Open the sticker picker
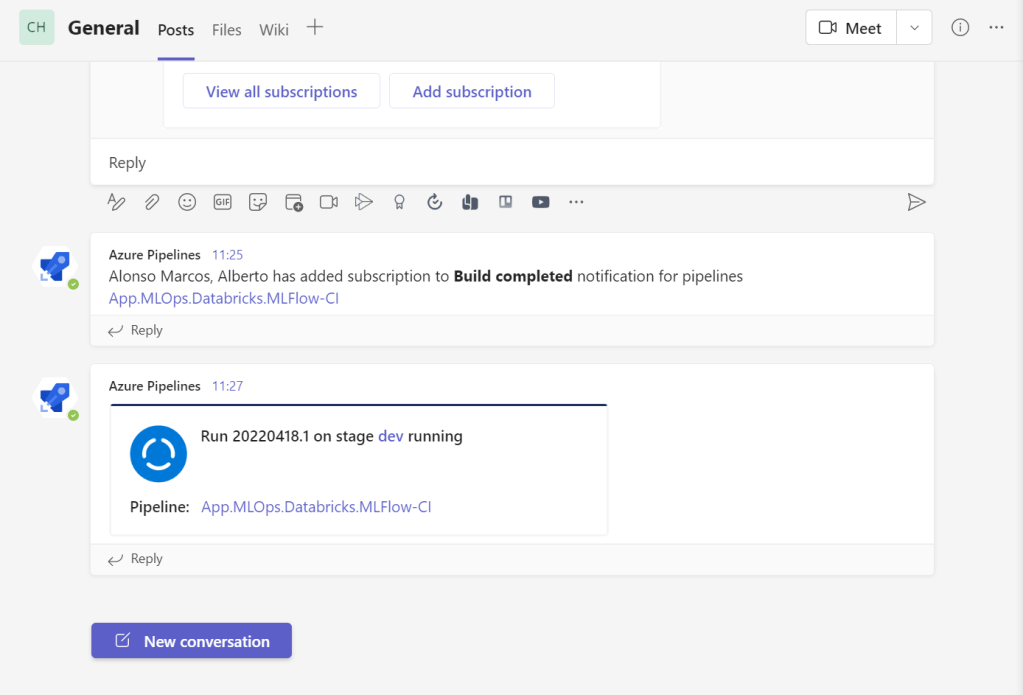Image resolution: width=1023 pixels, height=695 pixels. click(x=258, y=202)
